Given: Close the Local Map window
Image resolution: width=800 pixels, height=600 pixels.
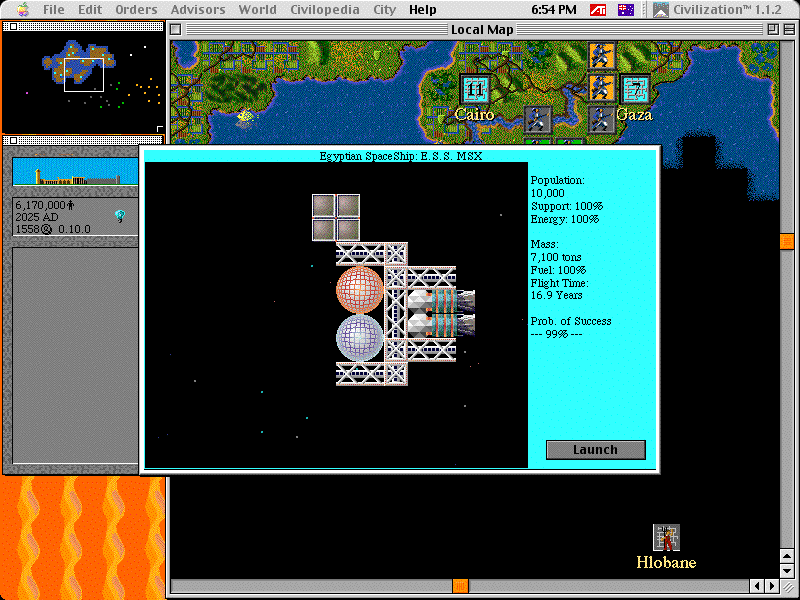Looking at the screenshot, I should [176, 30].
